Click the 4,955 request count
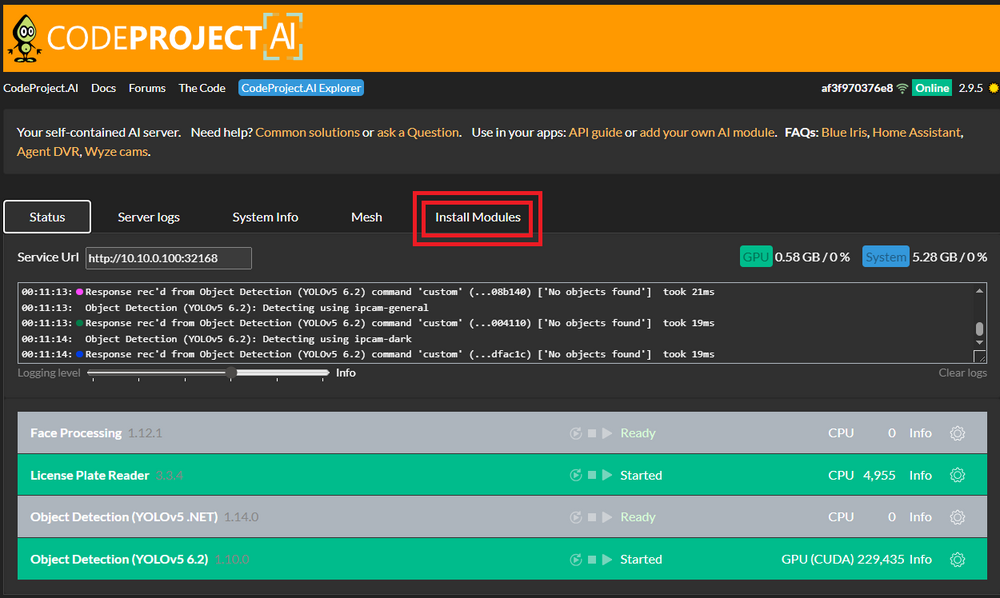The image size is (1000, 598). pos(879,476)
